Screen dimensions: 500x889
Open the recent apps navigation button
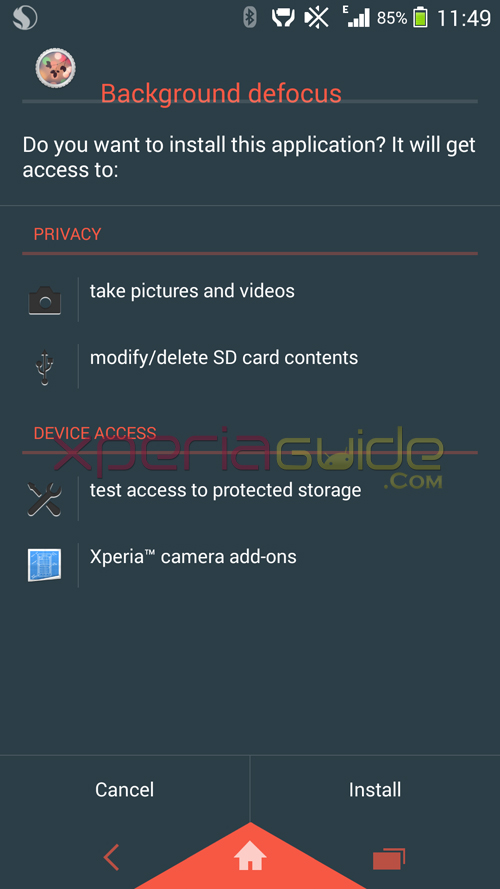(x=389, y=858)
